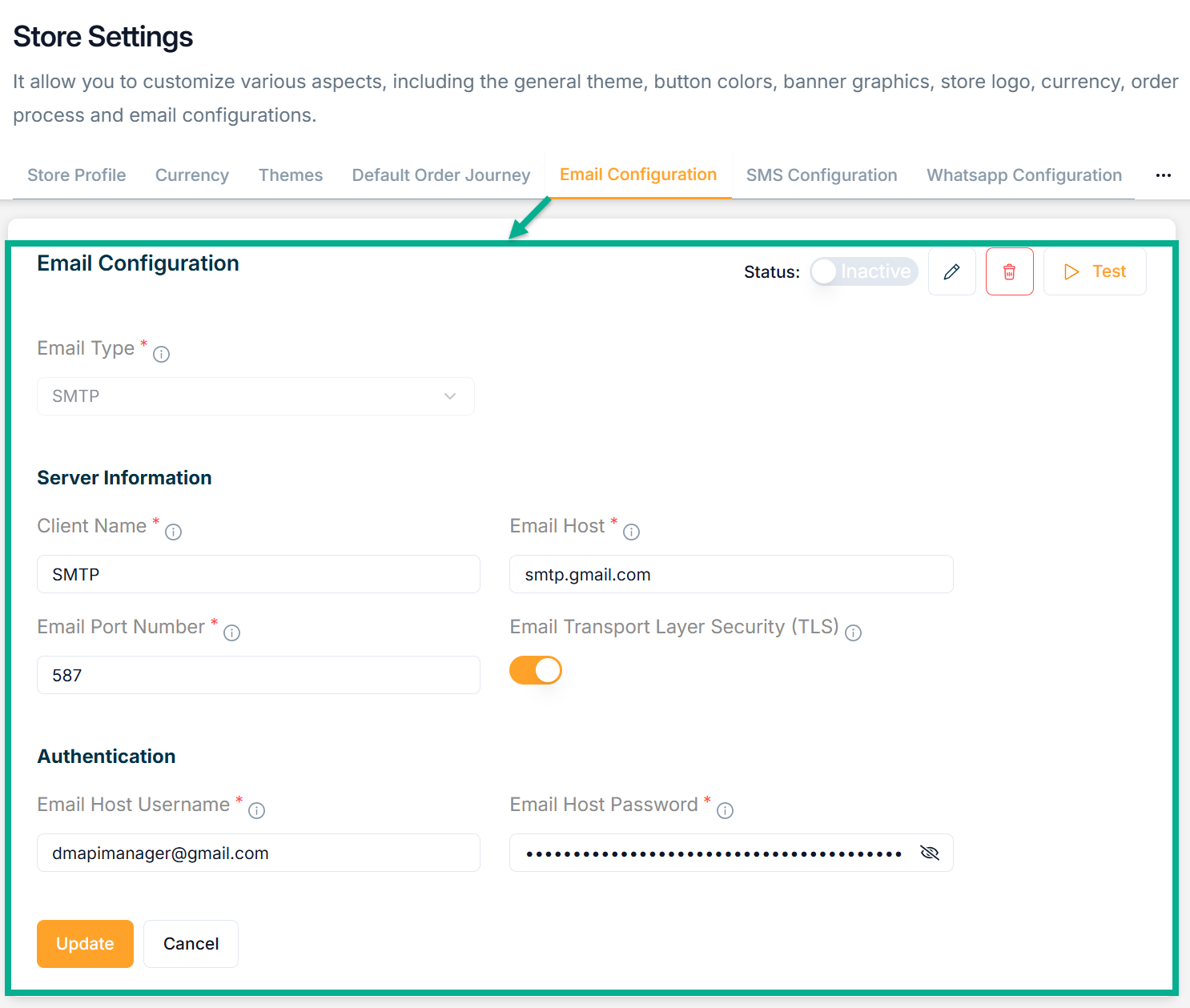Click the Email Type info icon
1190x1008 pixels.
click(161, 354)
